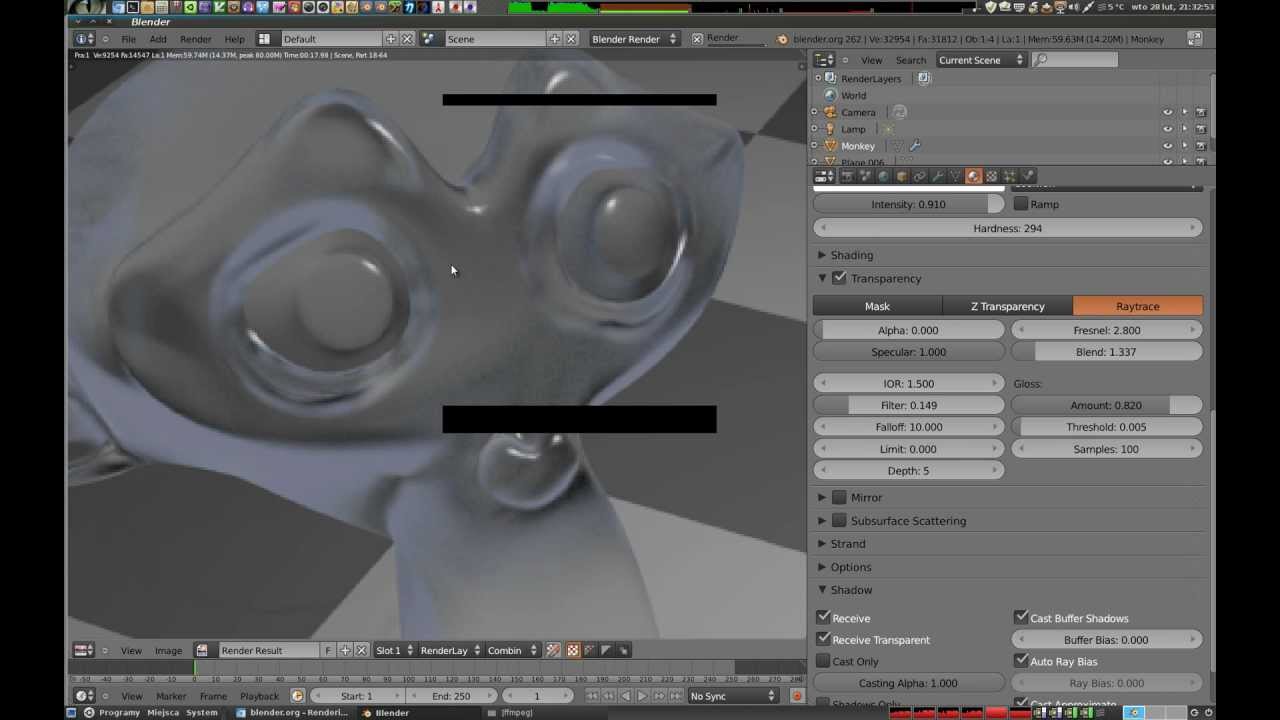Screen dimensions: 1280x720
Task: Click the Intensity 0.910 slider
Action: click(x=908, y=204)
